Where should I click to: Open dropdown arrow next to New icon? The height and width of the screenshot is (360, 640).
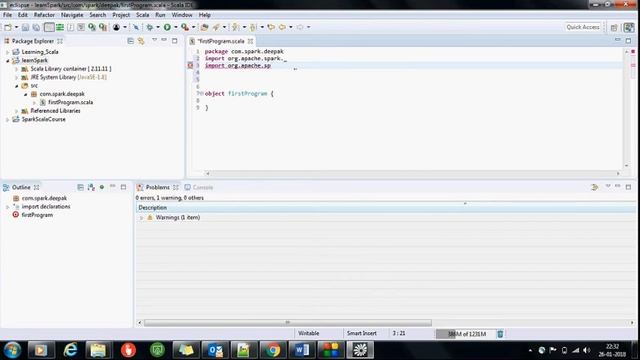pyautogui.click(x=16, y=27)
